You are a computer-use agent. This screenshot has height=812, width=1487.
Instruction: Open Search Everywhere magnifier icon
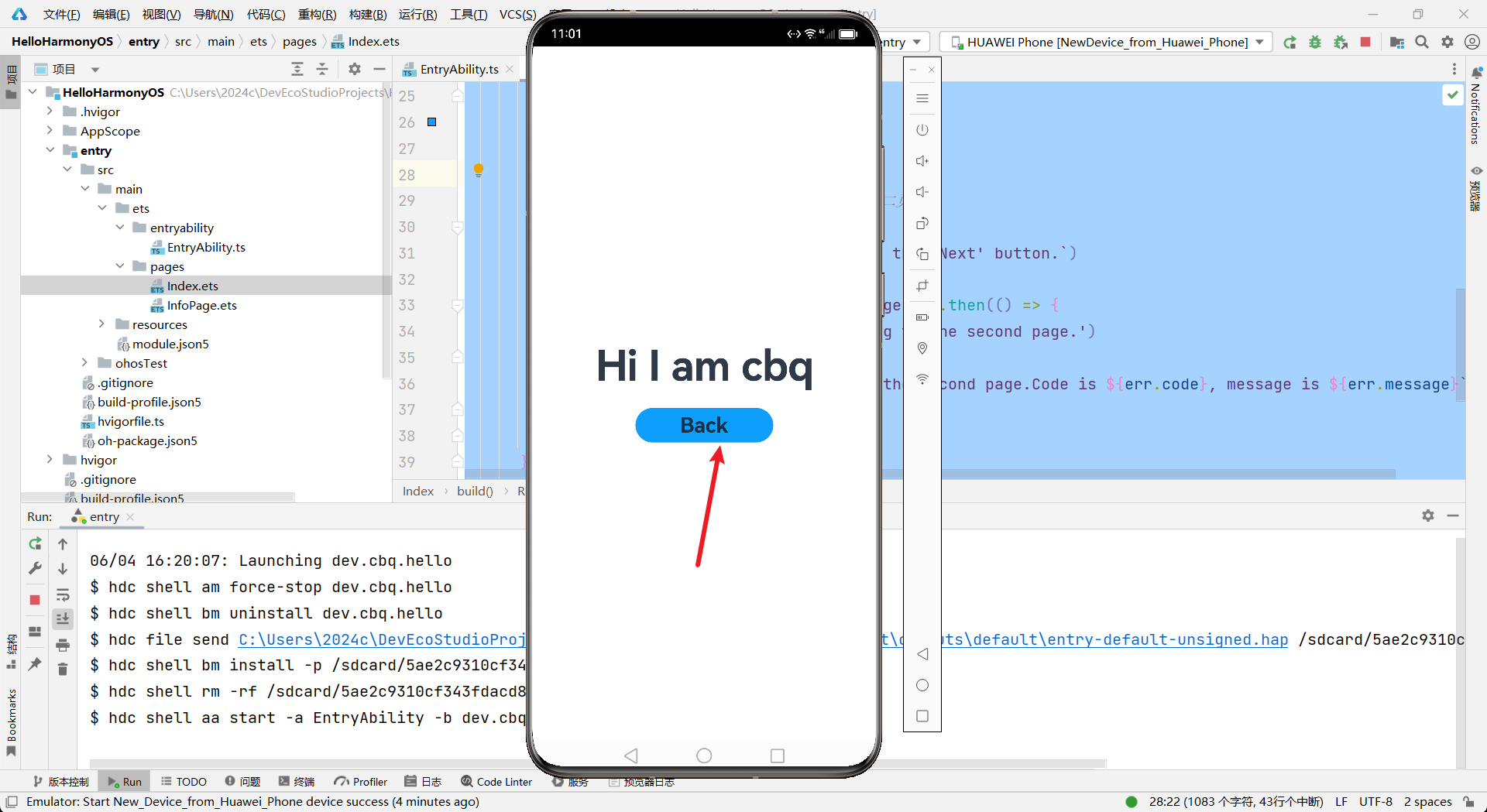click(1422, 42)
